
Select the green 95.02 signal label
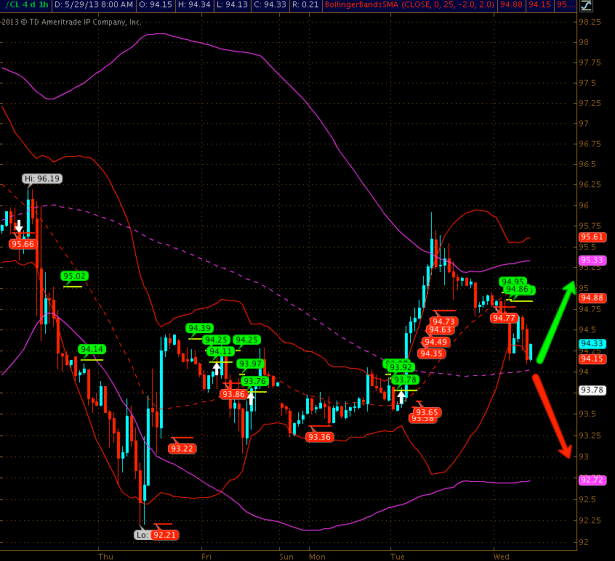click(75, 276)
